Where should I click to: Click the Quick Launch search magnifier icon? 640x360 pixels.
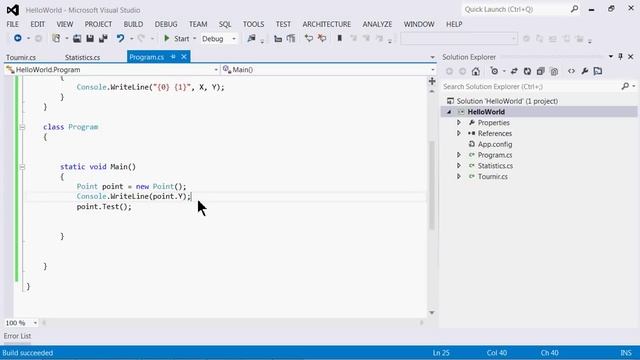click(574, 9)
